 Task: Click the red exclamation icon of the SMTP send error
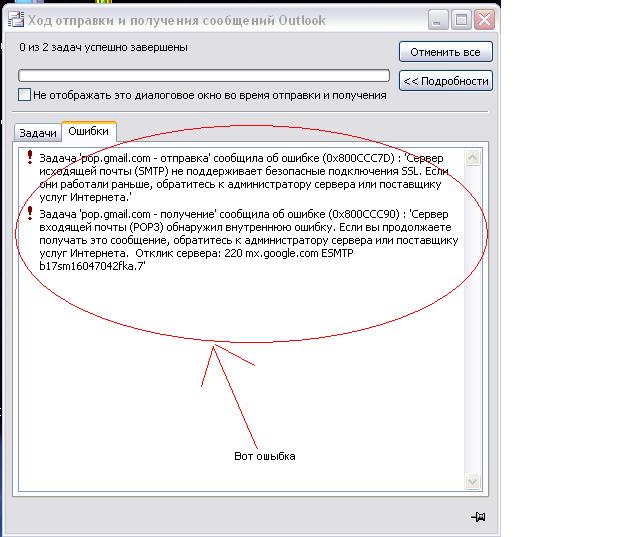coord(30,157)
